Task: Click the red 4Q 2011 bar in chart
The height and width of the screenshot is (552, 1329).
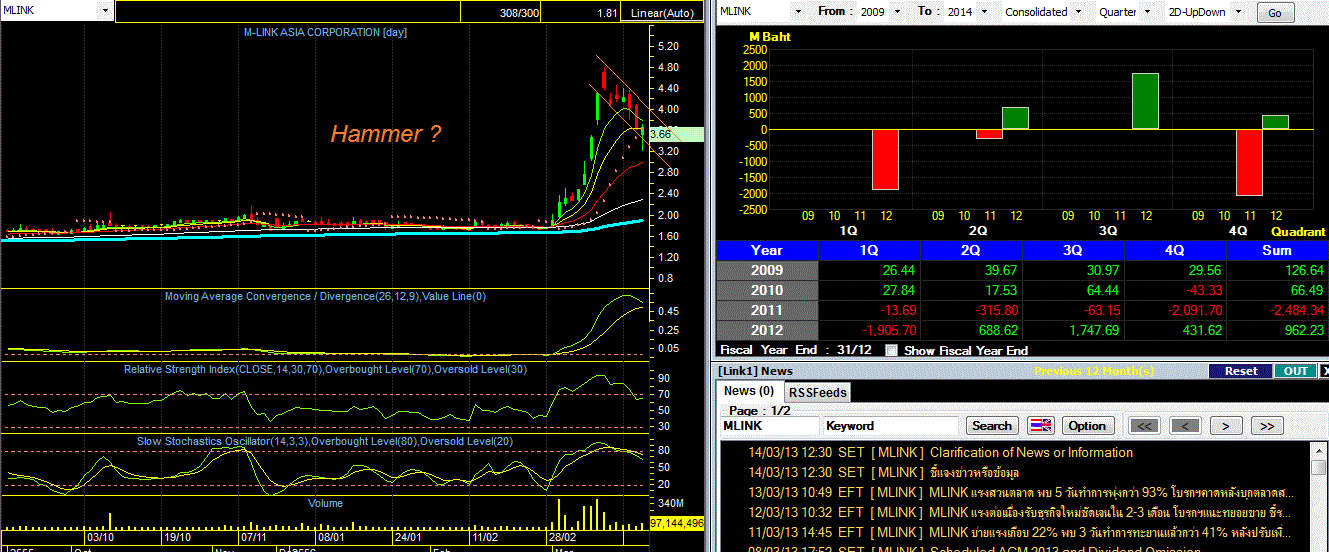Action: click(x=1249, y=162)
